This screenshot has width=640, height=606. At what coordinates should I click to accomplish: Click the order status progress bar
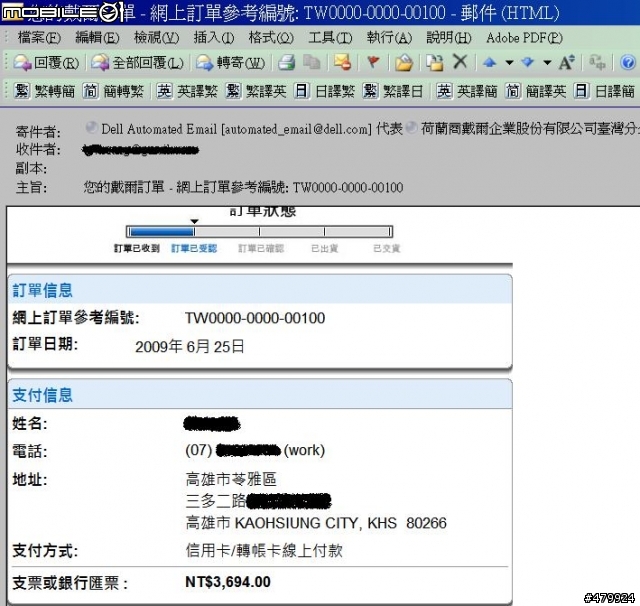259,232
